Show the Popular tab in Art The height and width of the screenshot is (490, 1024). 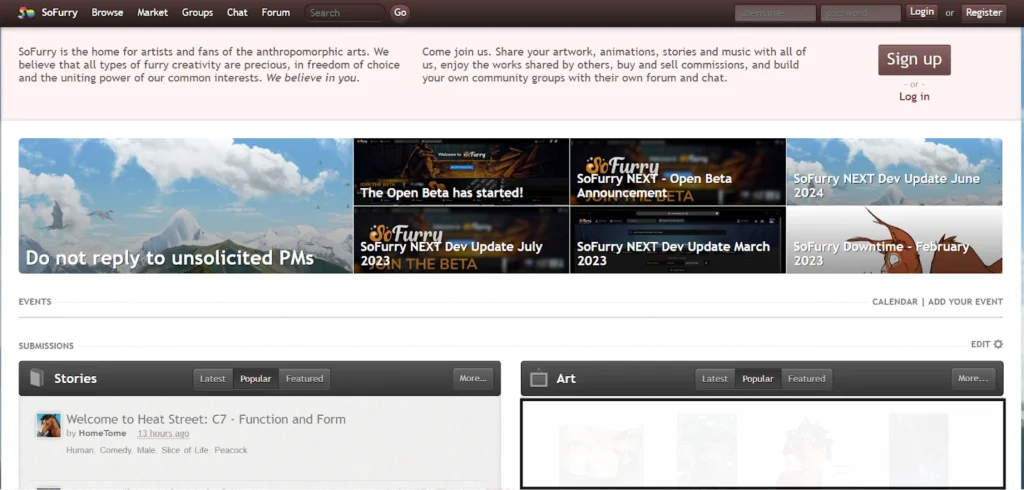[x=757, y=379]
